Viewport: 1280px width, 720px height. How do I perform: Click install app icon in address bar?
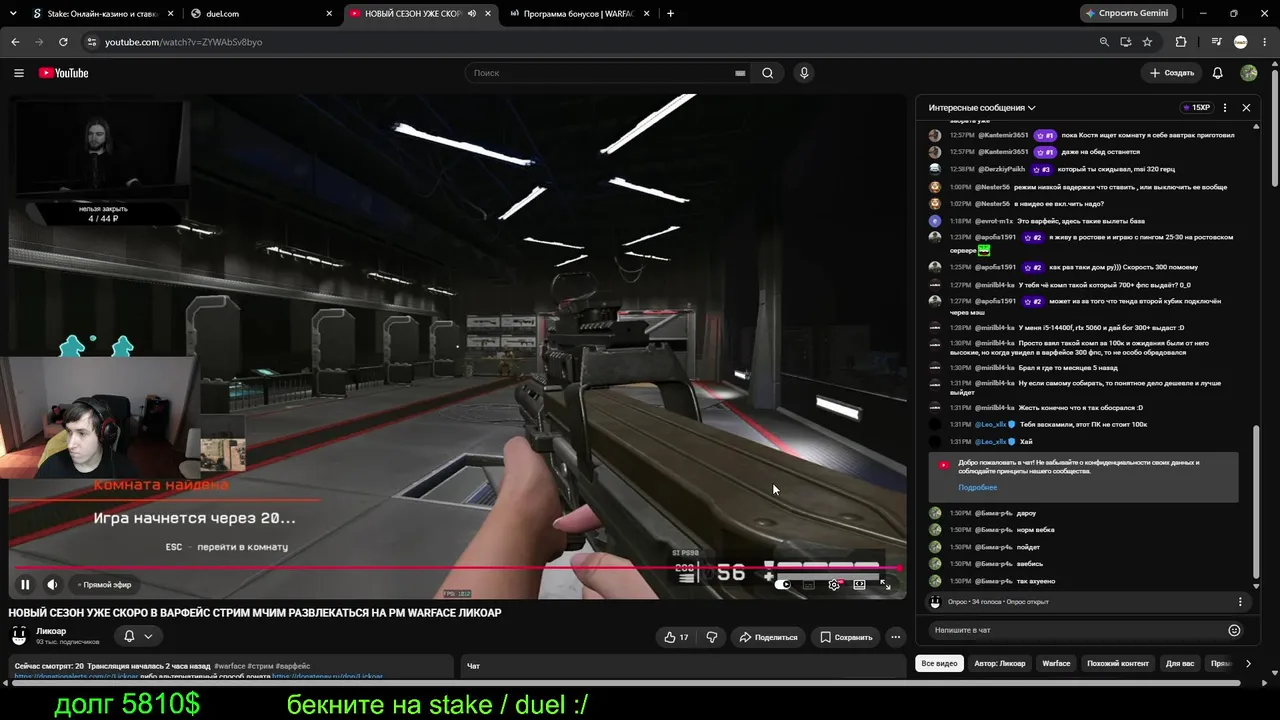click(x=1125, y=42)
